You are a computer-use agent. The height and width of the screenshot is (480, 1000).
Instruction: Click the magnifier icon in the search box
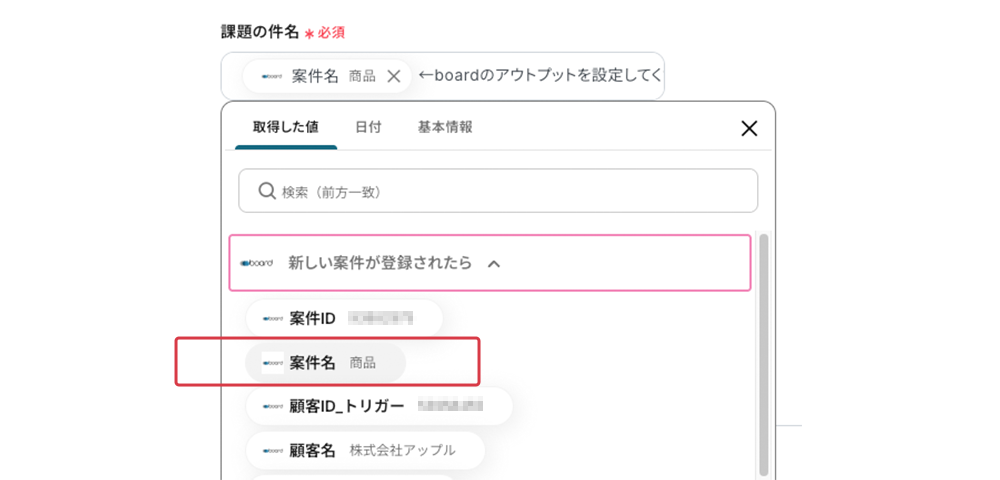(267, 191)
